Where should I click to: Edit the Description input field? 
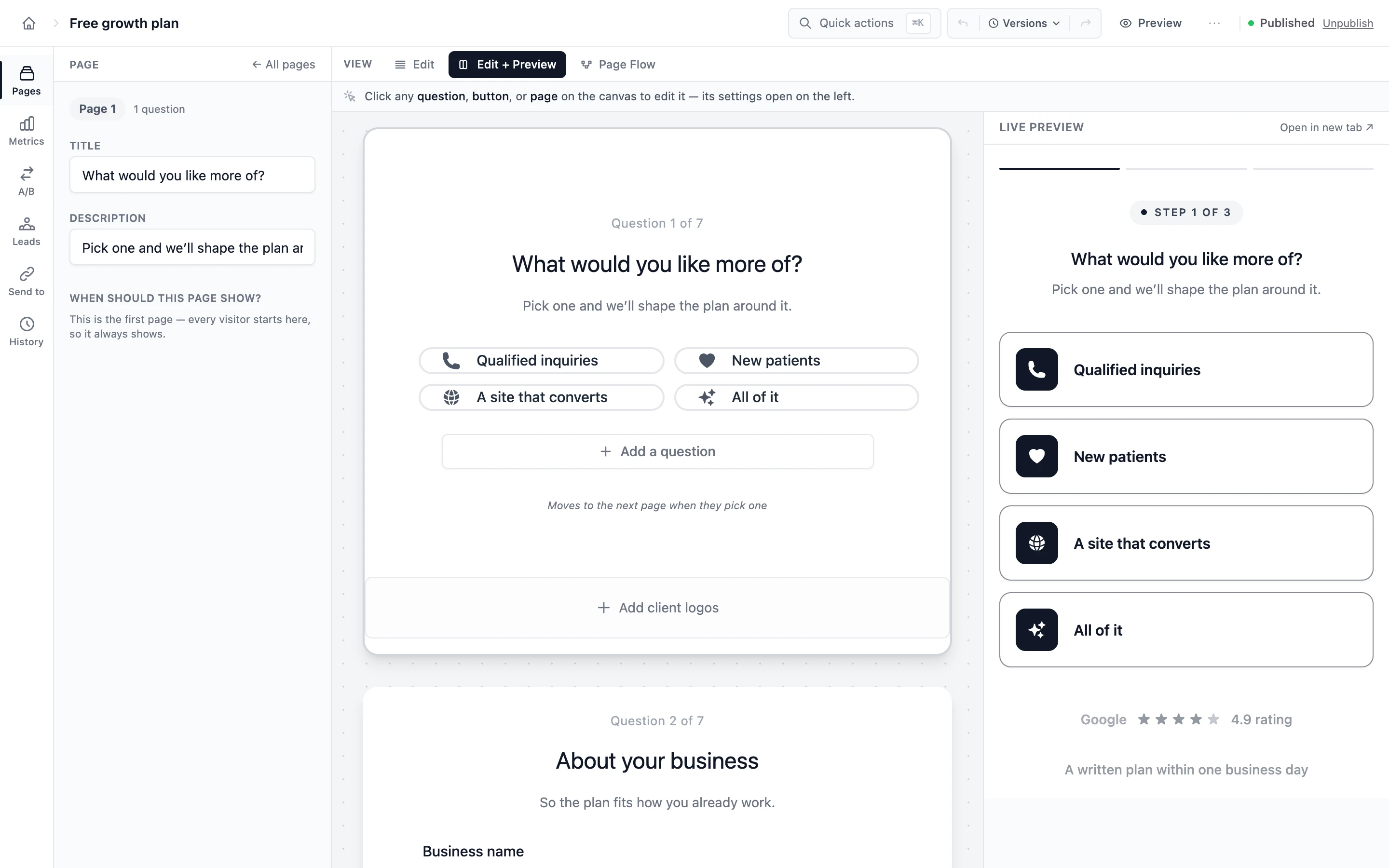192,247
